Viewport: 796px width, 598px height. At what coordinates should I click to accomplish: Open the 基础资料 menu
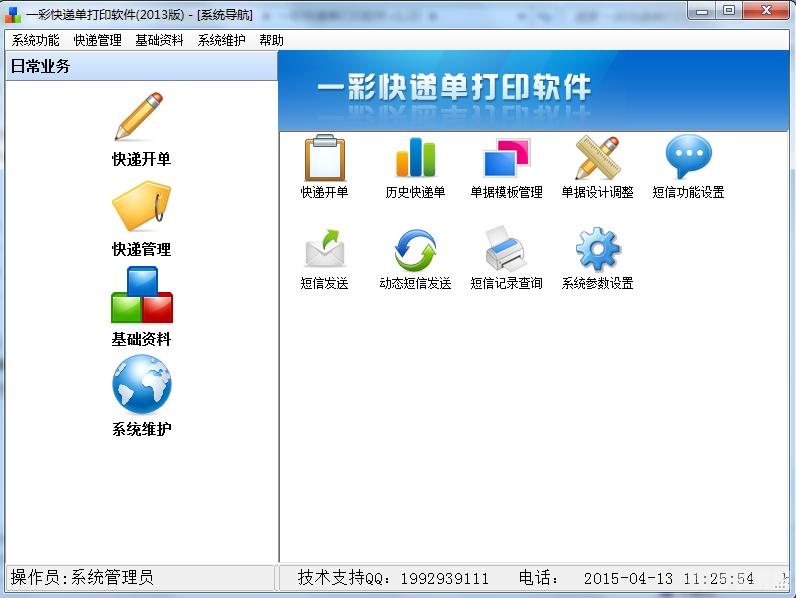tap(159, 40)
